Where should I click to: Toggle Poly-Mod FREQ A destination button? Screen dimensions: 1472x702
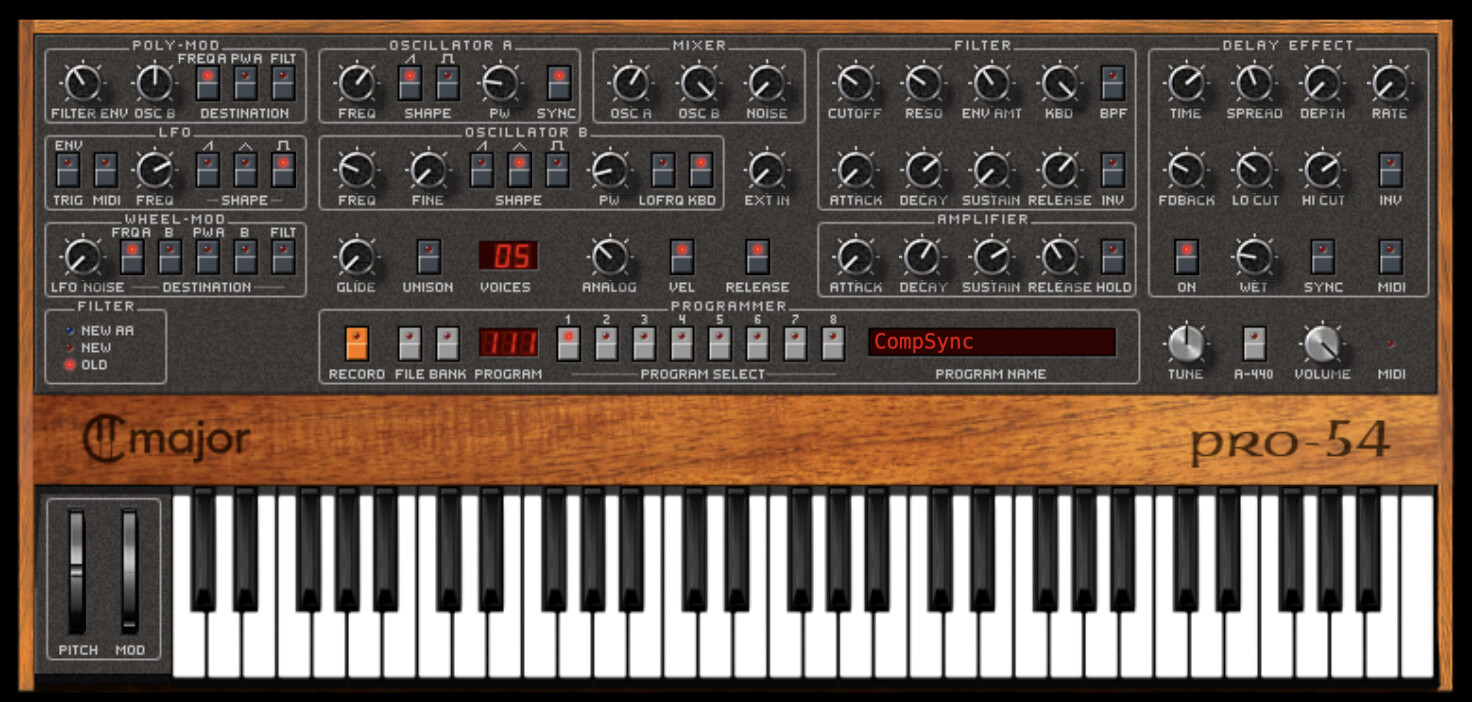pyautogui.click(x=207, y=84)
